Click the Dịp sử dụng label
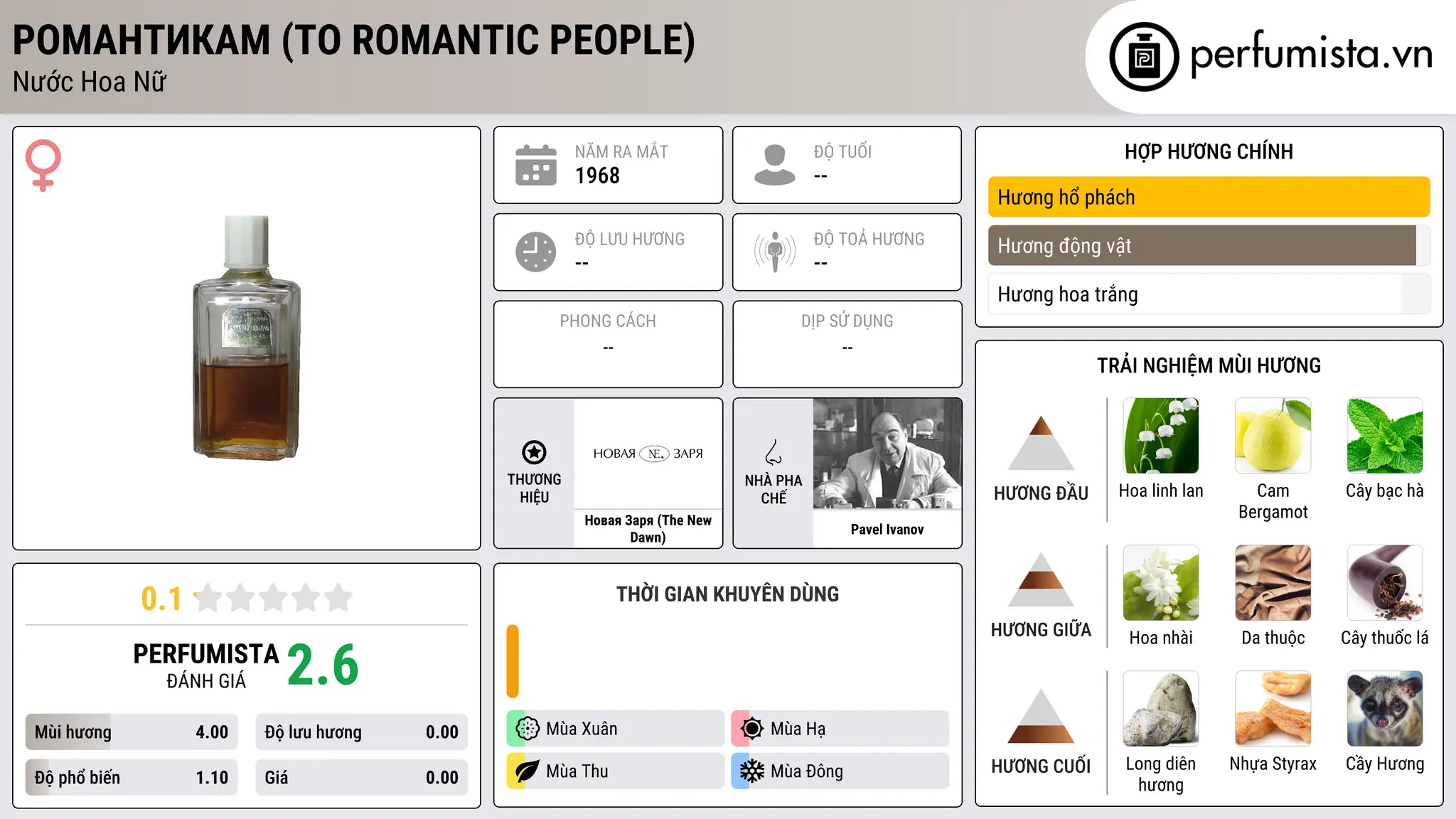1456x819 pixels. point(847,321)
